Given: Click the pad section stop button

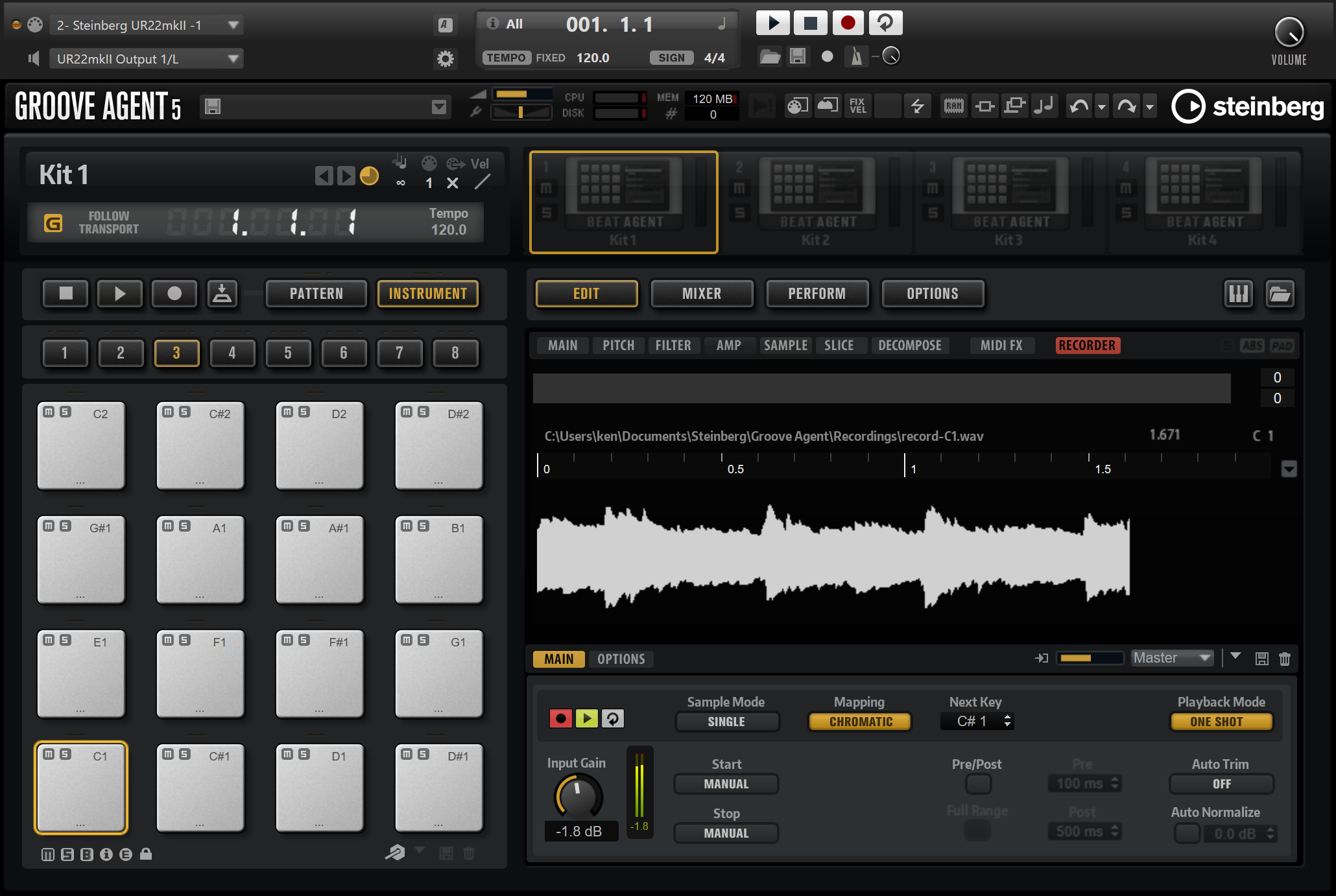Looking at the screenshot, I should coord(66,294).
